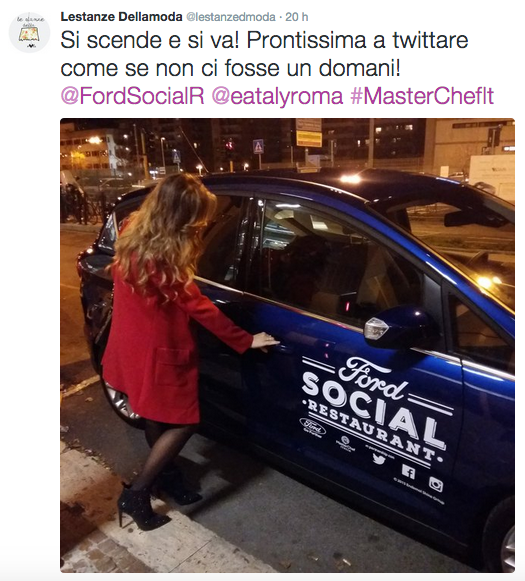Screen dimensions: 525x581
Task: Open the @lestanzedmoda handle link
Action: (x=230, y=17)
